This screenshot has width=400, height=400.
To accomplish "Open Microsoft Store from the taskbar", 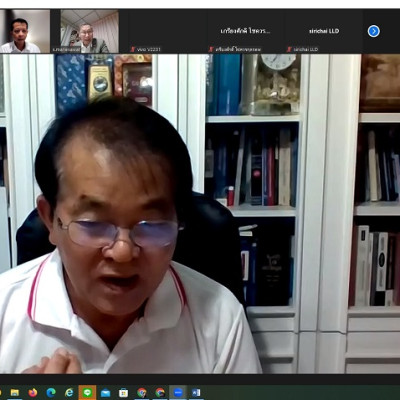I will pyautogui.click(x=123, y=392).
